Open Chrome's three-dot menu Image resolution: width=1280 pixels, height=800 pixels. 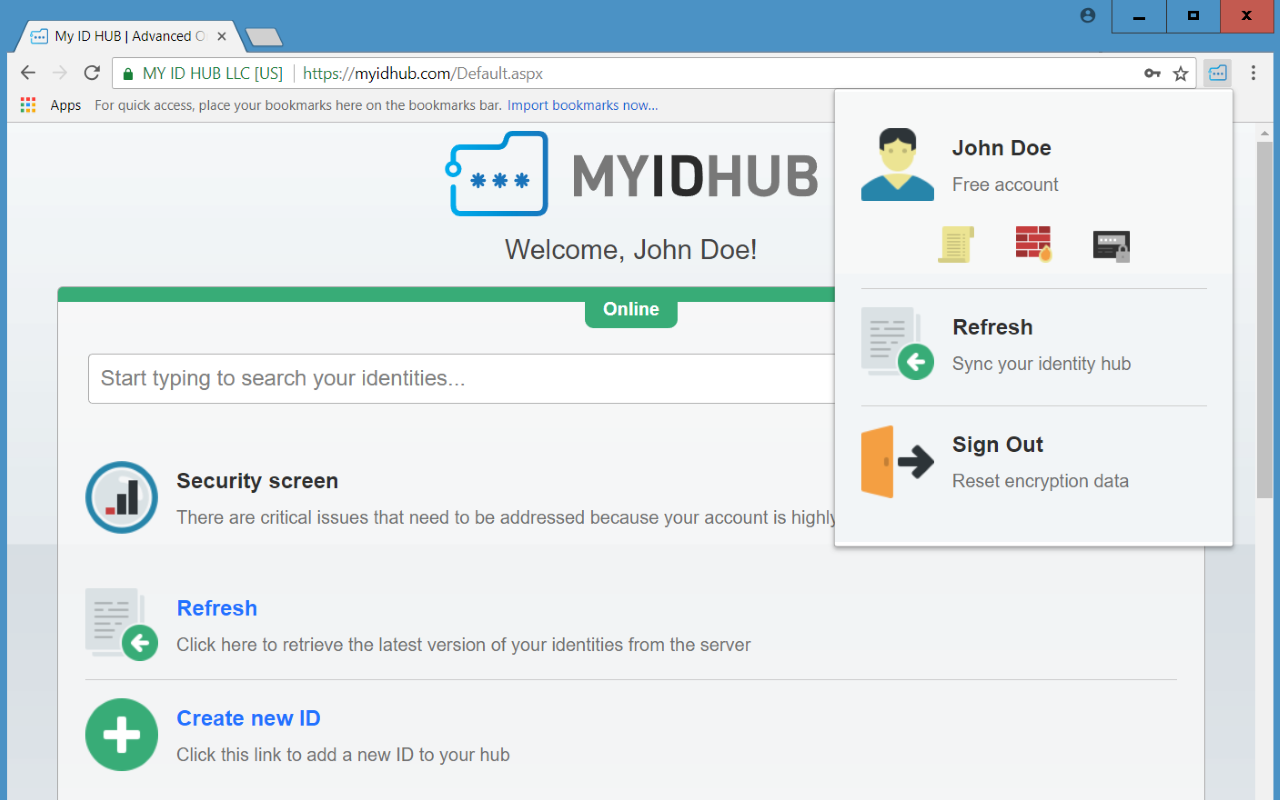1253,73
